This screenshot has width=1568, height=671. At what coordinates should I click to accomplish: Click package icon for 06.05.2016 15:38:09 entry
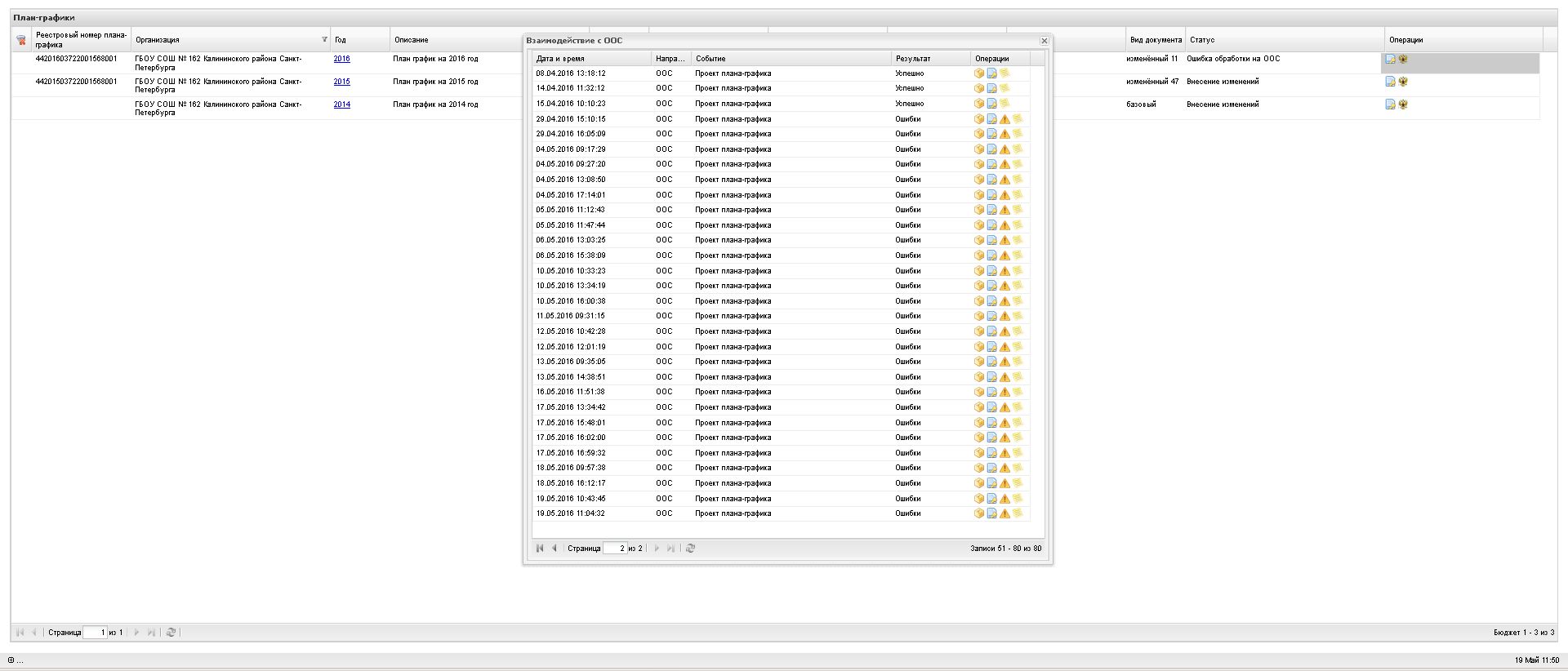point(979,256)
